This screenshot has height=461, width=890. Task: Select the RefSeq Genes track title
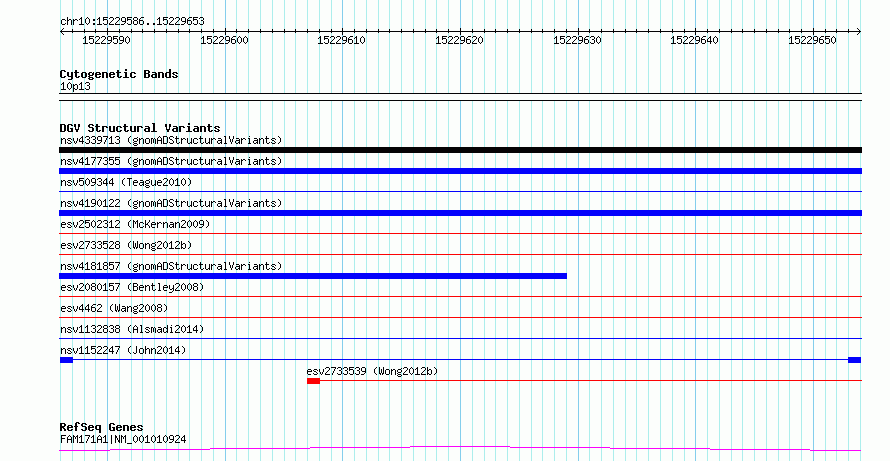(x=102, y=428)
